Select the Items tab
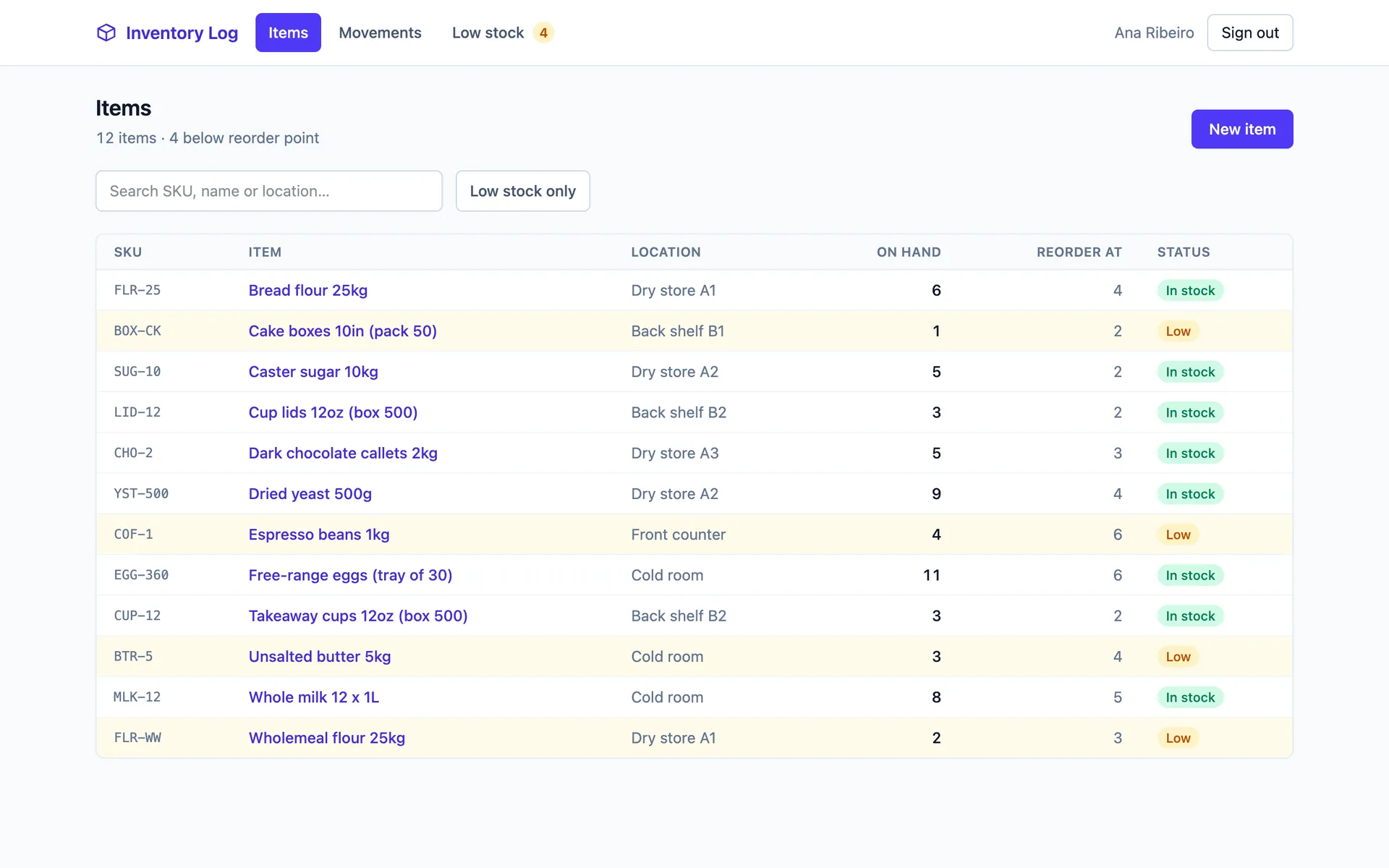Screen dimensions: 1389x868 coord(288,33)
